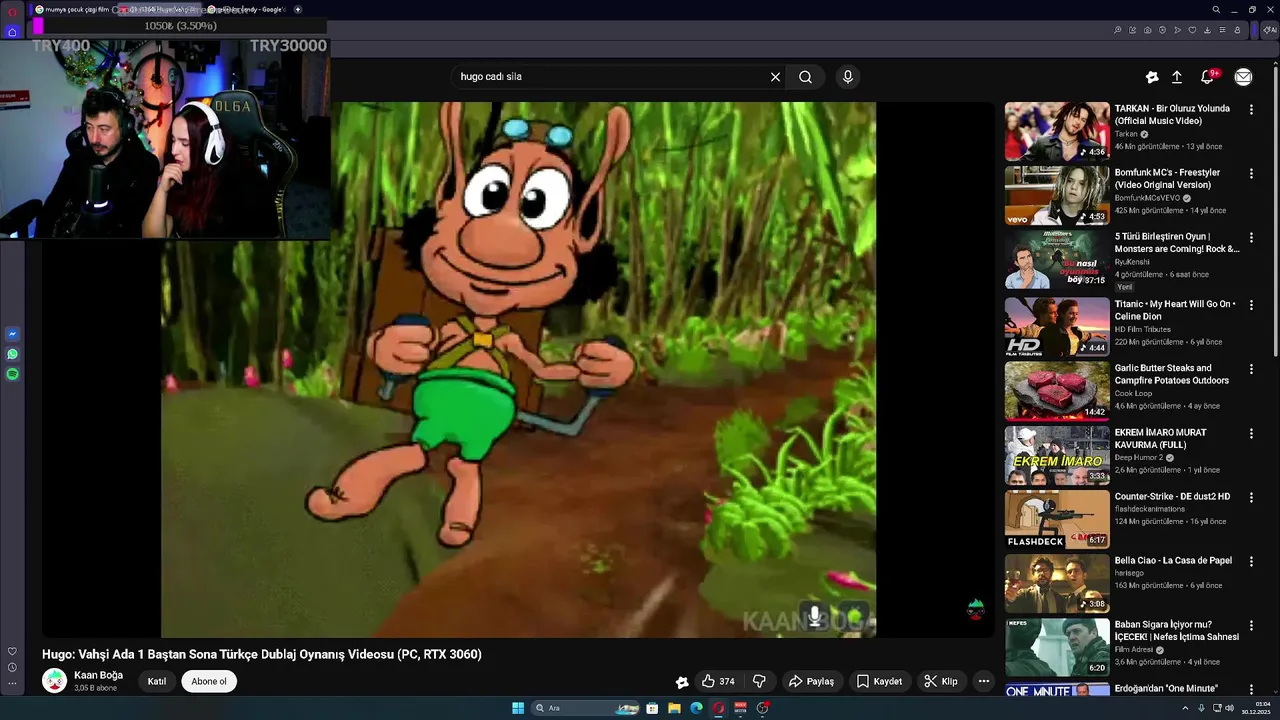Click the taskbar Ara search box
The width and height of the screenshot is (1280, 720).
586,708
